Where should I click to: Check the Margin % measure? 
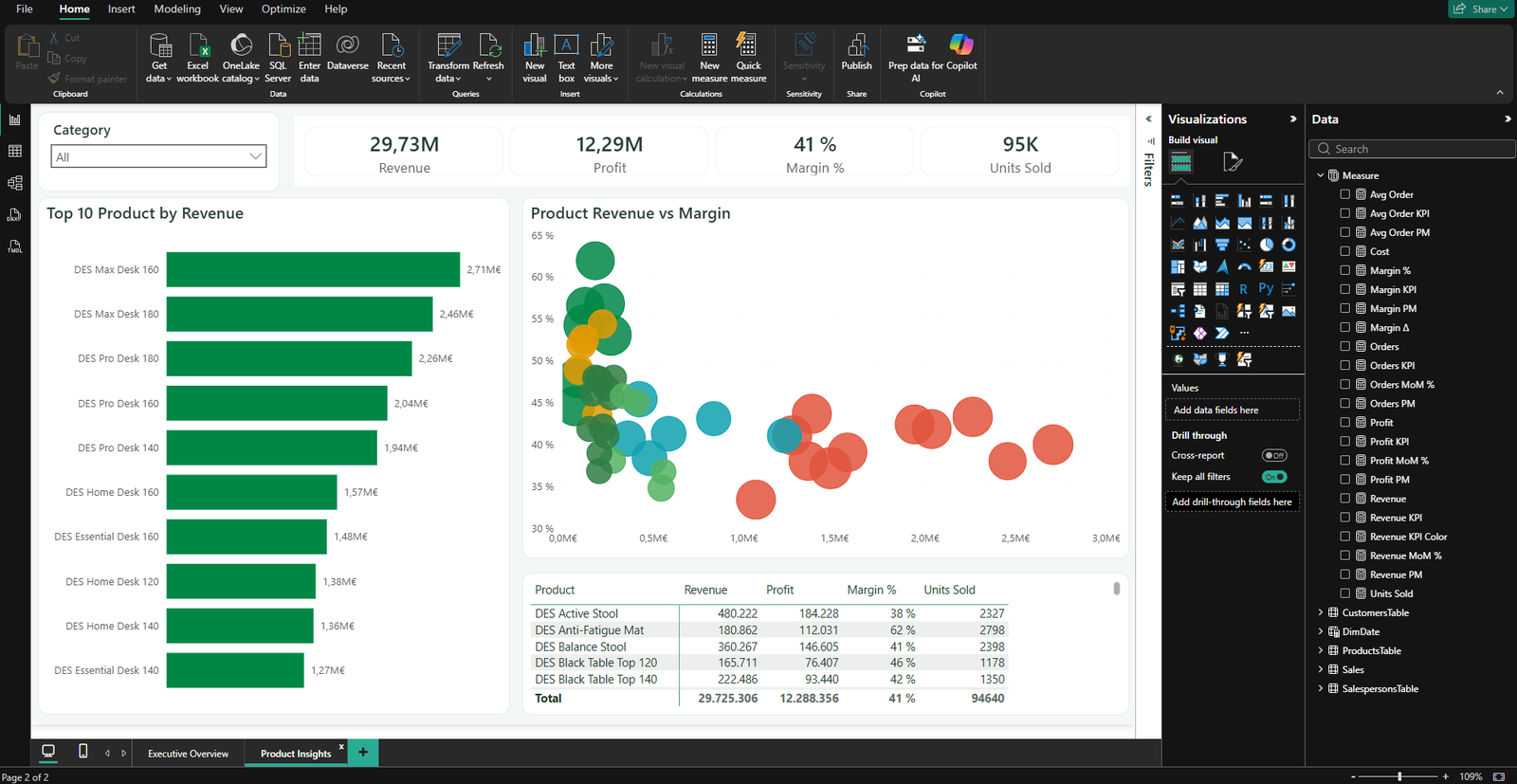click(x=1344, y=270)
